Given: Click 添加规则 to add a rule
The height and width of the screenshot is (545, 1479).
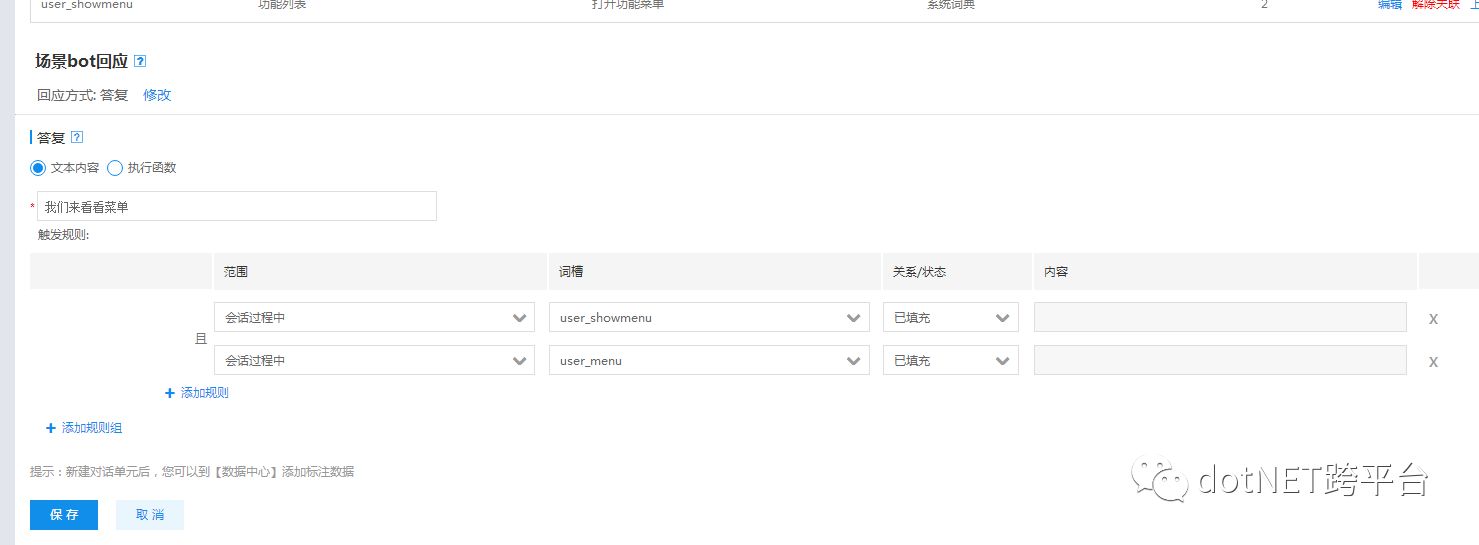Looking at the screenshot, I should click(197, 393).
